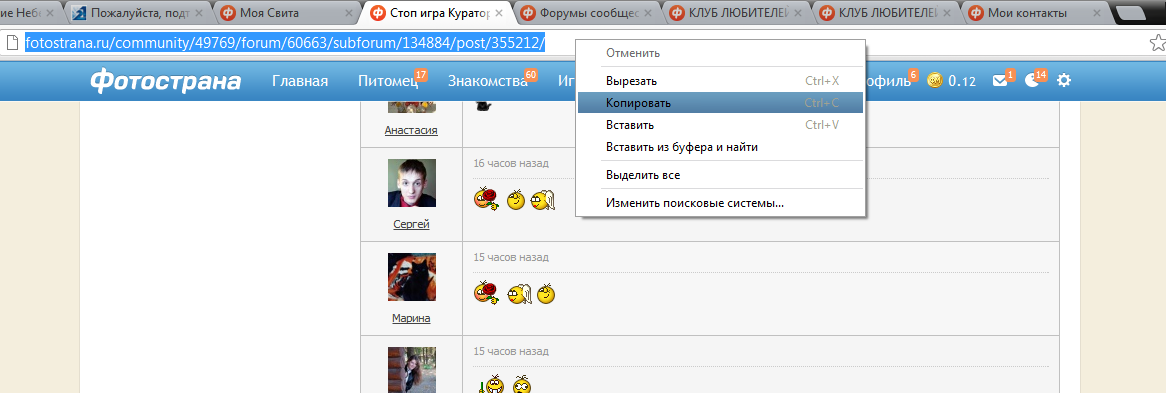
Task: Select the 'Копировать' context menu entry
Action: tap(720, 103)
